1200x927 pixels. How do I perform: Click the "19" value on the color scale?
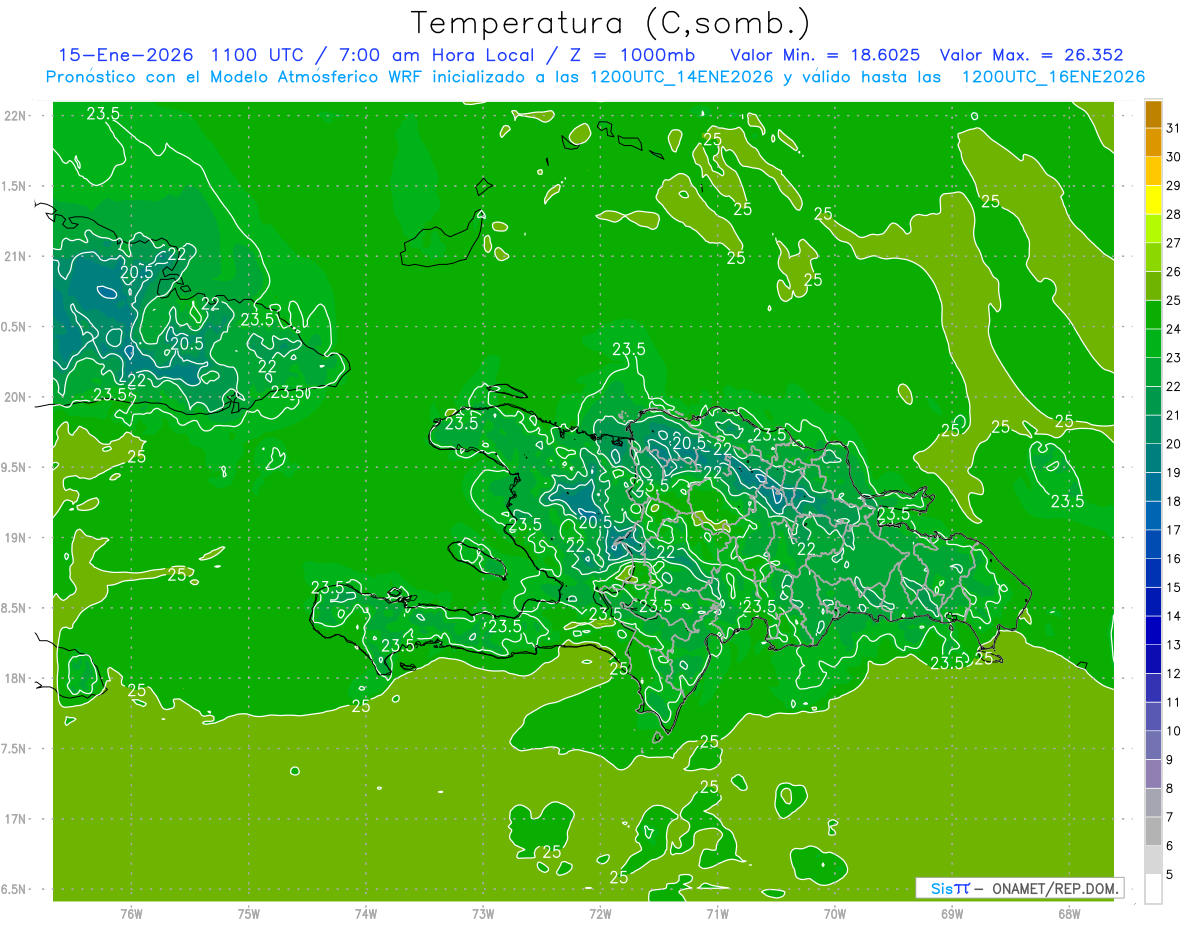point(1173,473)
